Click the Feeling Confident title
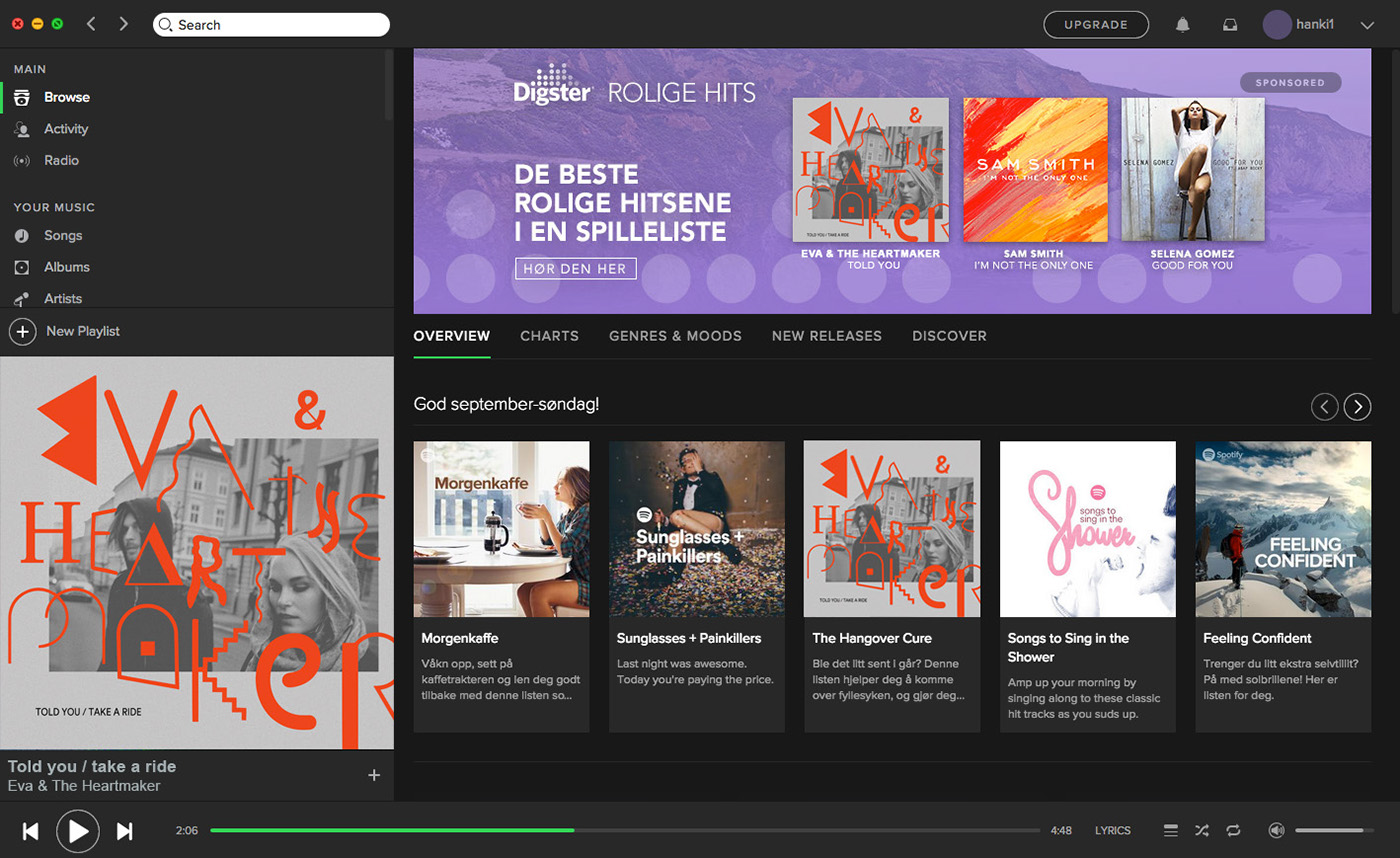Image resolution: width=1400 pixels, height=858 pixels. pyautogui.click(x=1257, y=638)
